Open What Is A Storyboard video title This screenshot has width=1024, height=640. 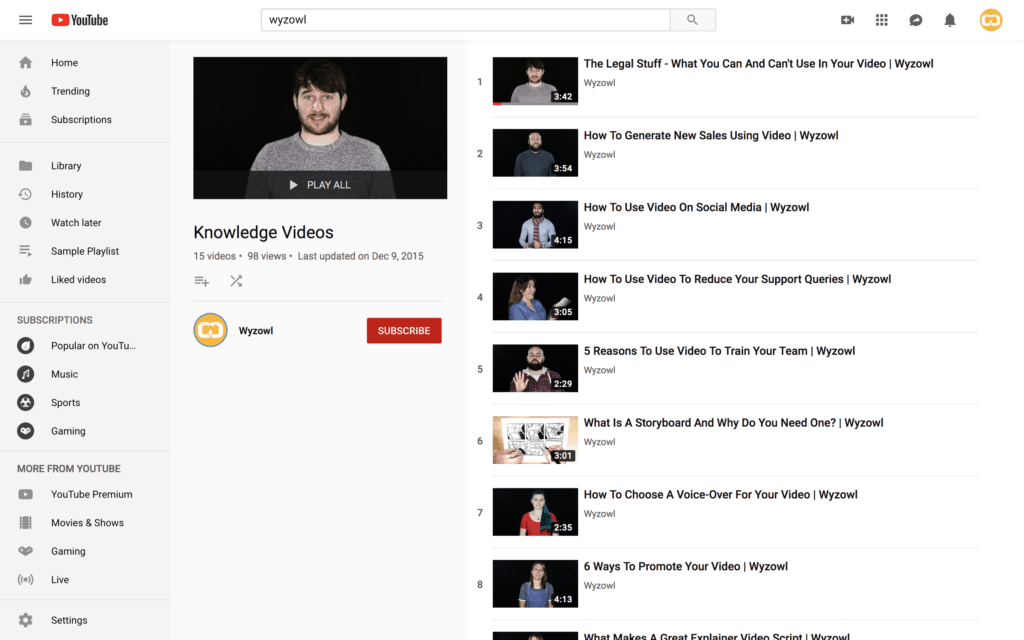click(x=733, y=423)
